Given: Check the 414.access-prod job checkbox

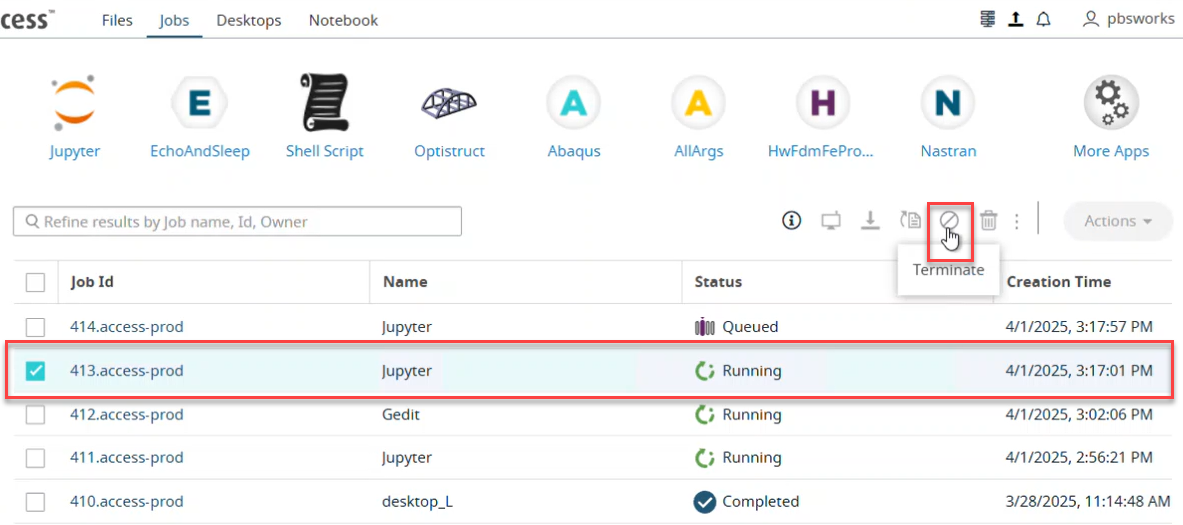Looking at the screenshot, I should 35,327.
